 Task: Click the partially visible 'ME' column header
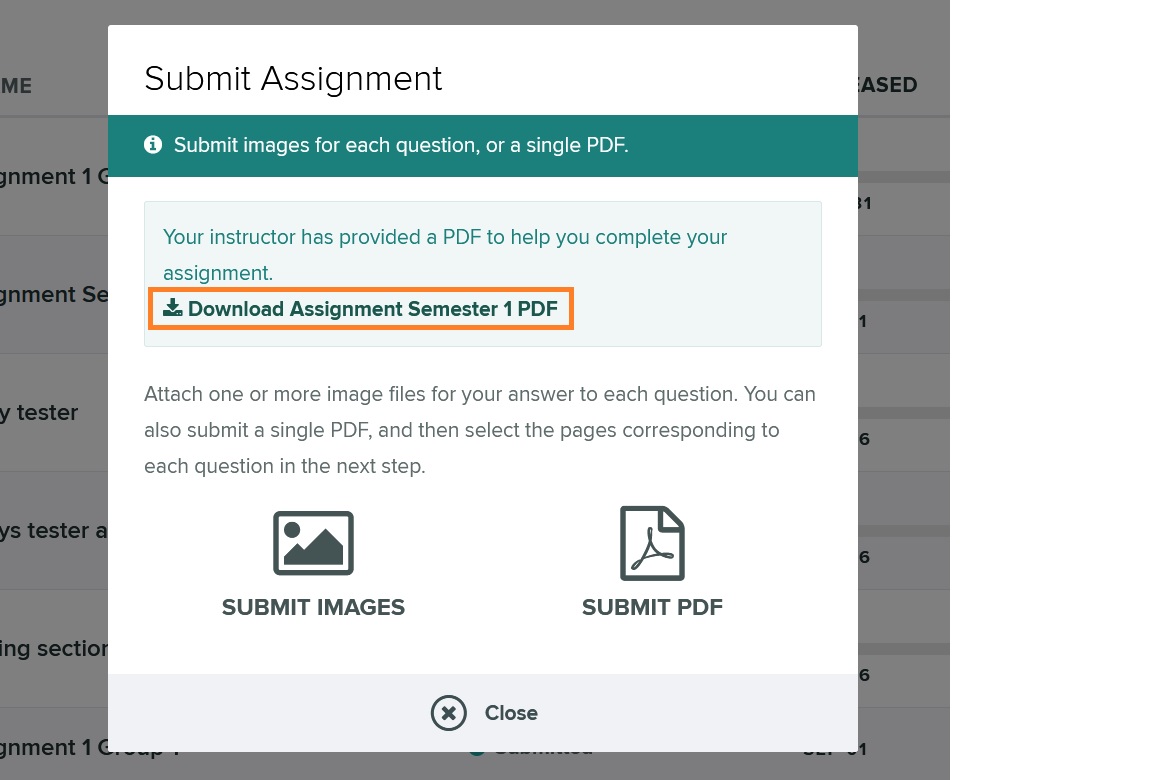click(x=16, y=86)
